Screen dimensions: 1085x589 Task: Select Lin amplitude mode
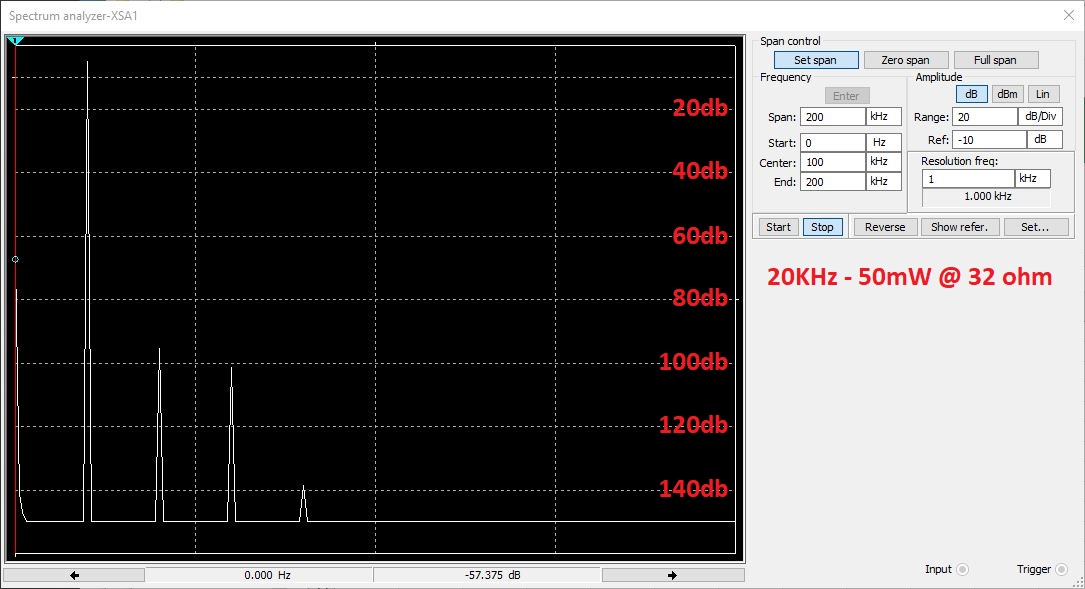click(1043, 94)
